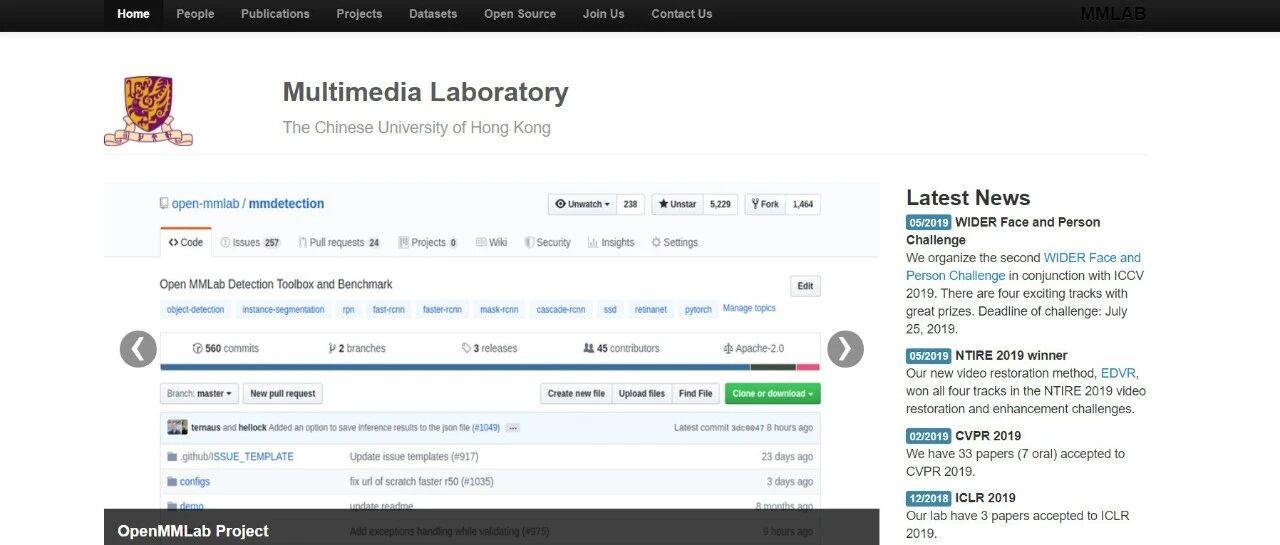Click the Unstar star button
The width and height of the screenshot is (1280, 545).
[x=678, y=204]
